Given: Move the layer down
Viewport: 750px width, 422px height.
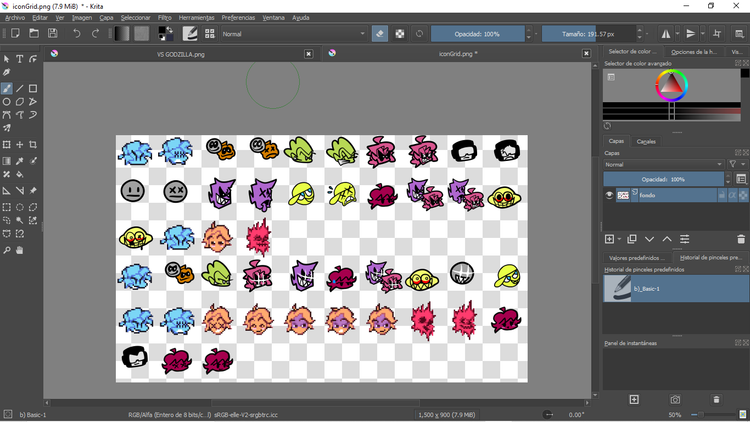Looking at the screenshot, I should pyautogui.click(x=649, y=239).
